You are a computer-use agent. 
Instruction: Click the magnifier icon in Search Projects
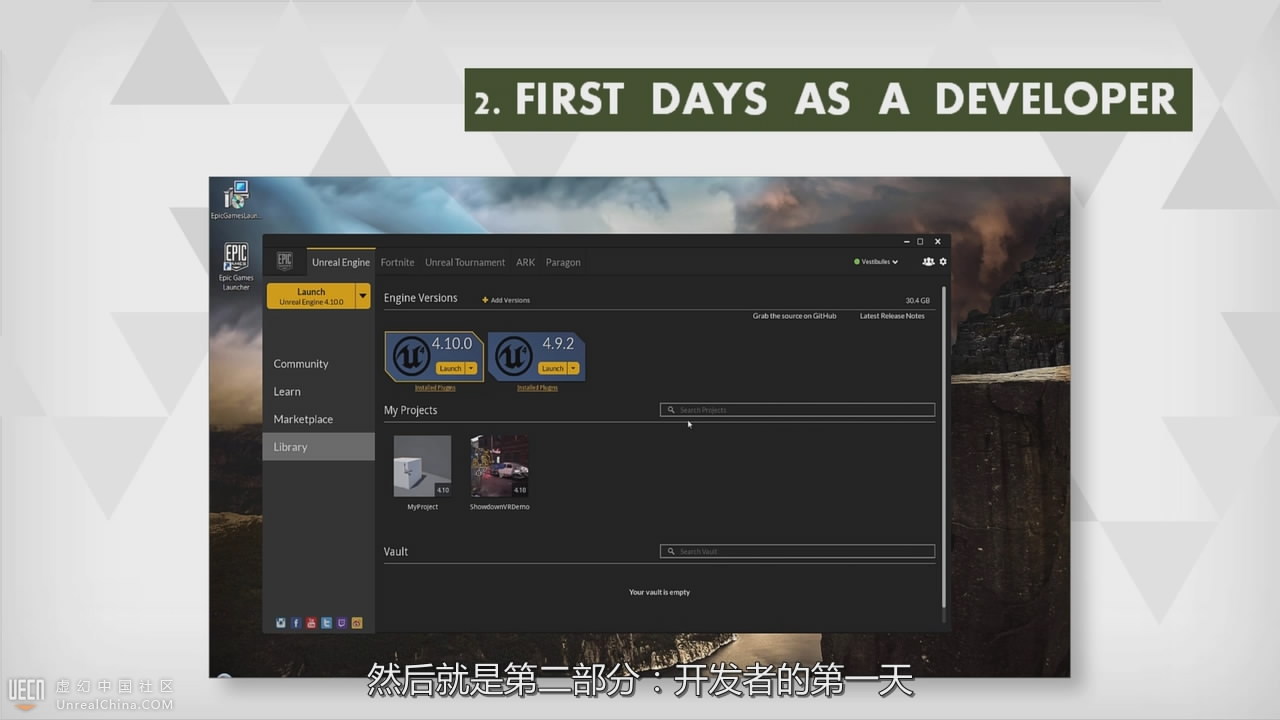671,410
